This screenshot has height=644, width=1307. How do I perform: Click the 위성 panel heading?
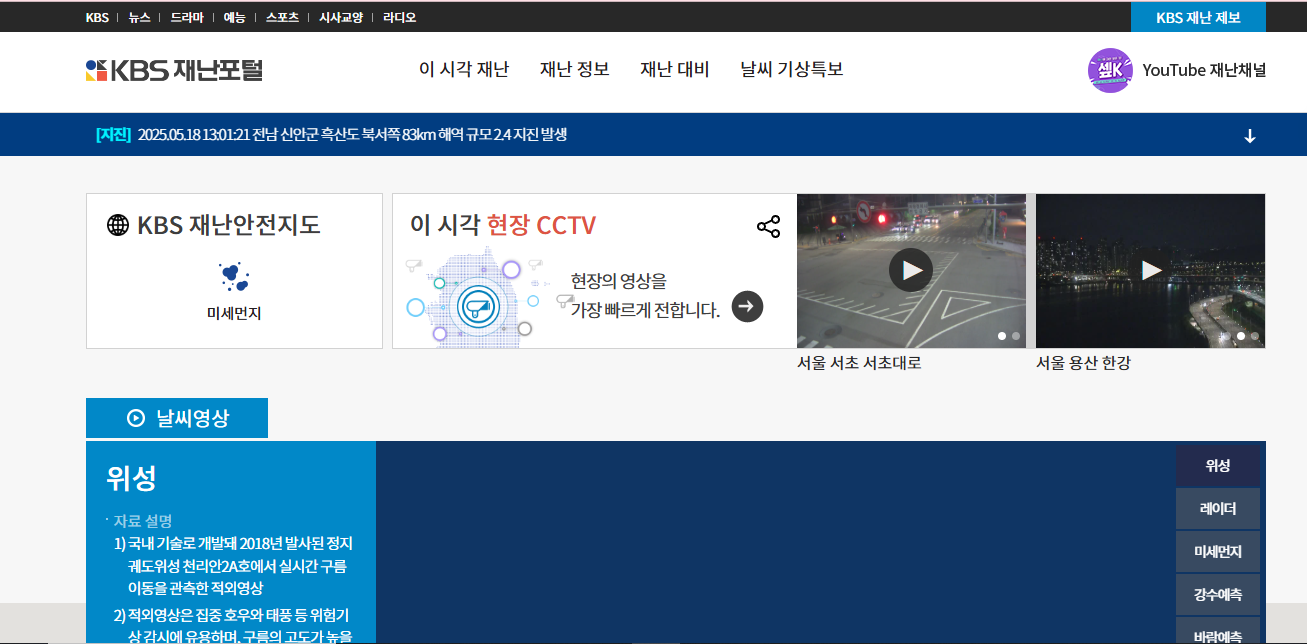coord(131,478)
